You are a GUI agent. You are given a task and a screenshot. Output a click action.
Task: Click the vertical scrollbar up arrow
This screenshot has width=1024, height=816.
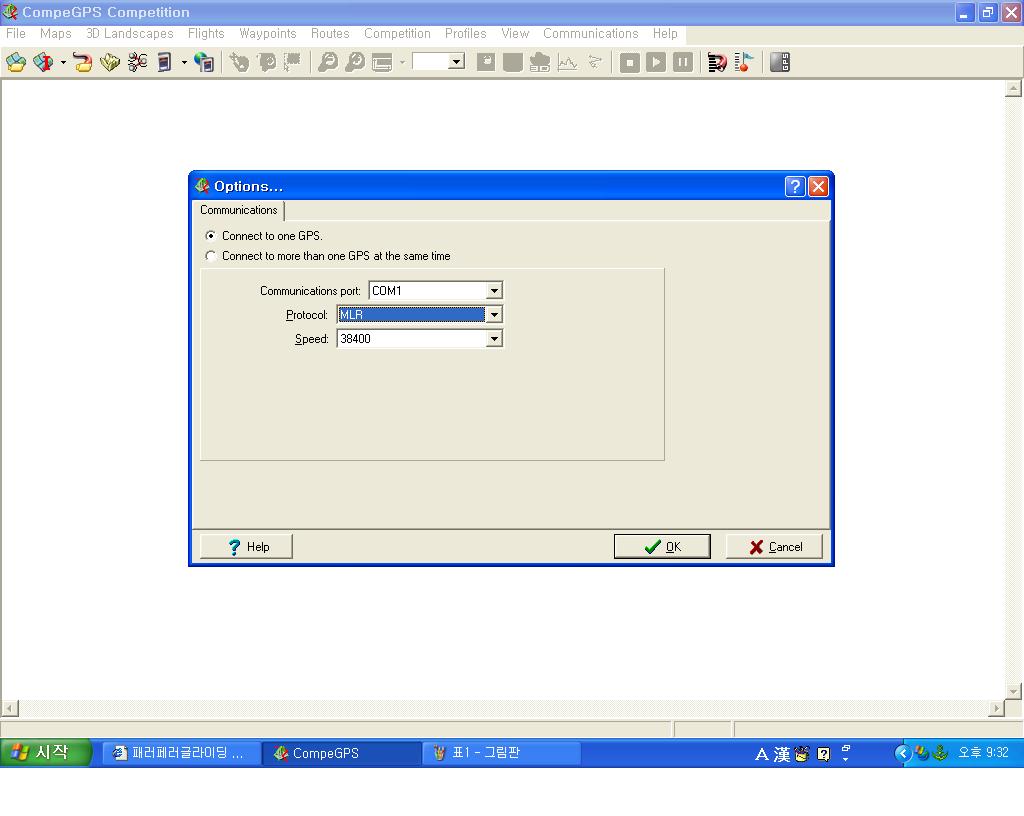coord(1013,88)
